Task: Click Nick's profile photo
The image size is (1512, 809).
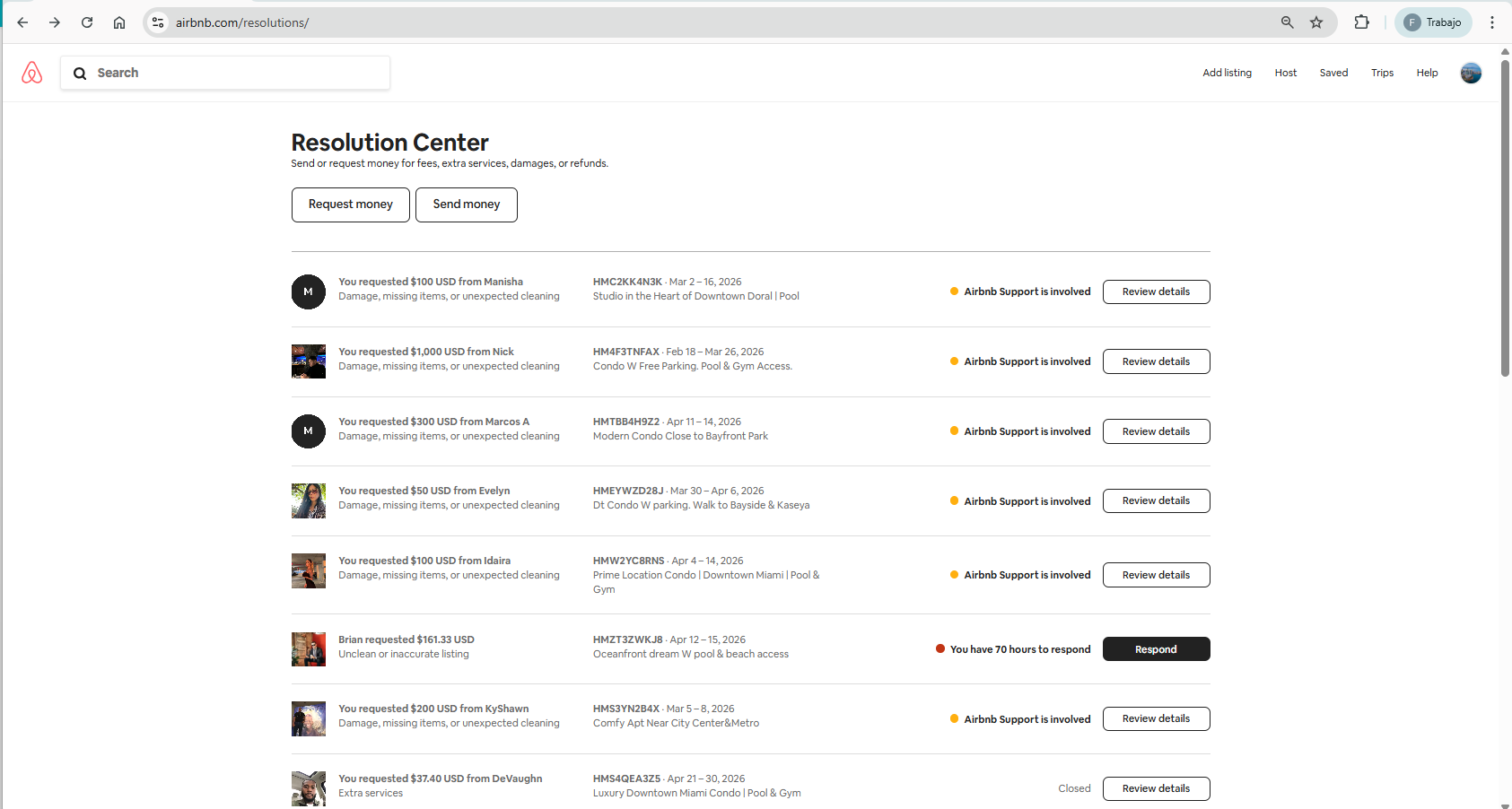Action: [x=309, y=361]
